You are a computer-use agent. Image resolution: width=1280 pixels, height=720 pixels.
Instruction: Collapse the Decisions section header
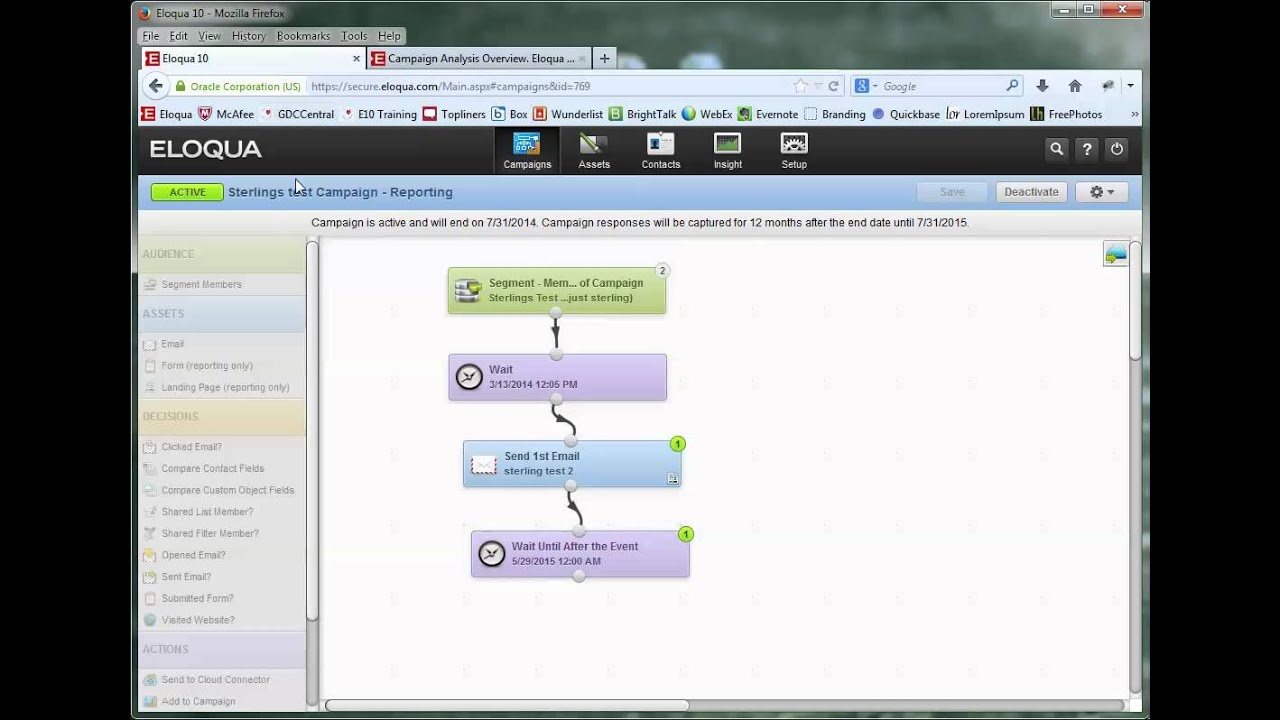[x=222, y=416]
